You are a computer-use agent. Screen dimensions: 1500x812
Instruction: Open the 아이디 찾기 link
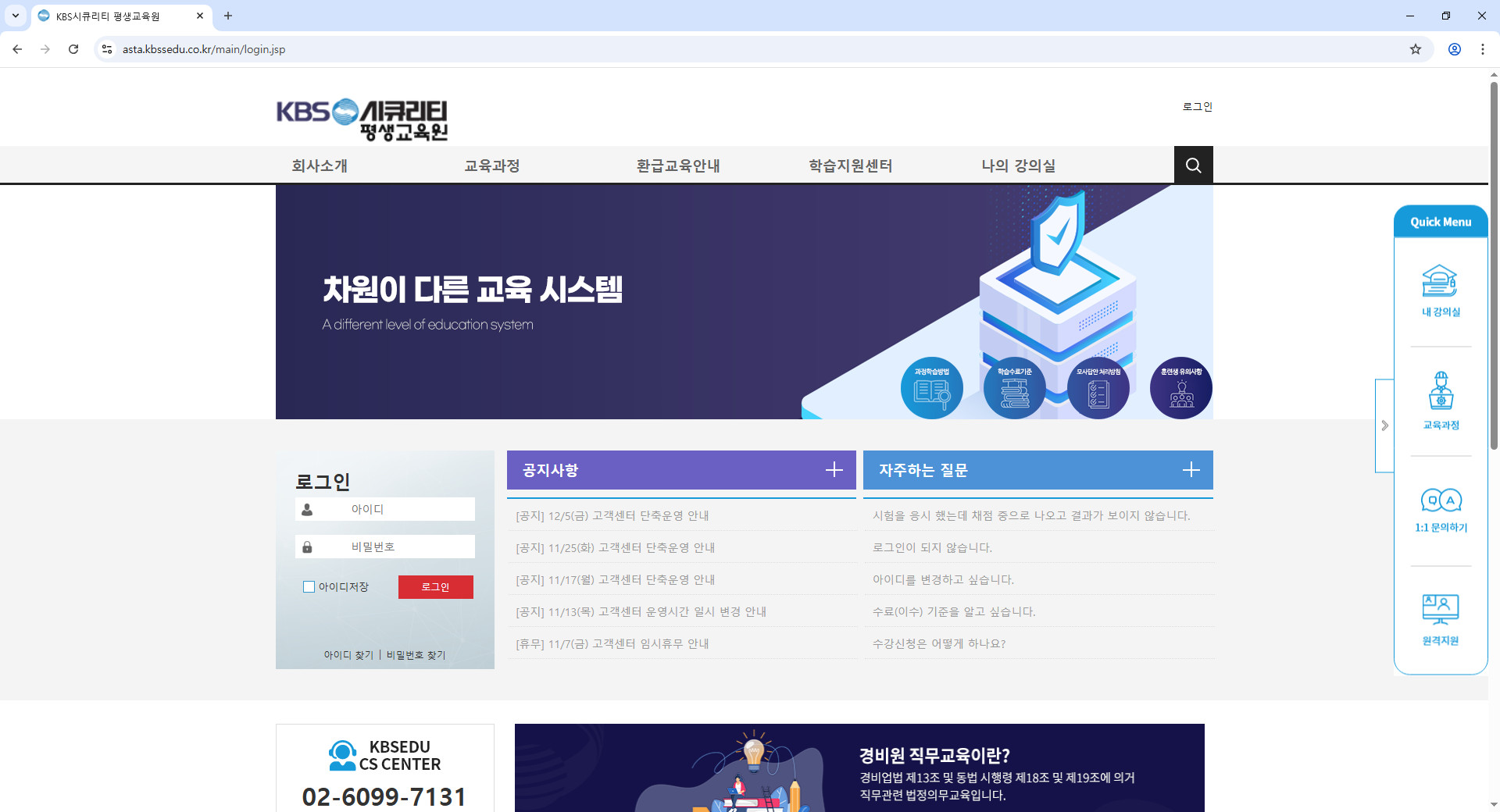pos(348,655)
